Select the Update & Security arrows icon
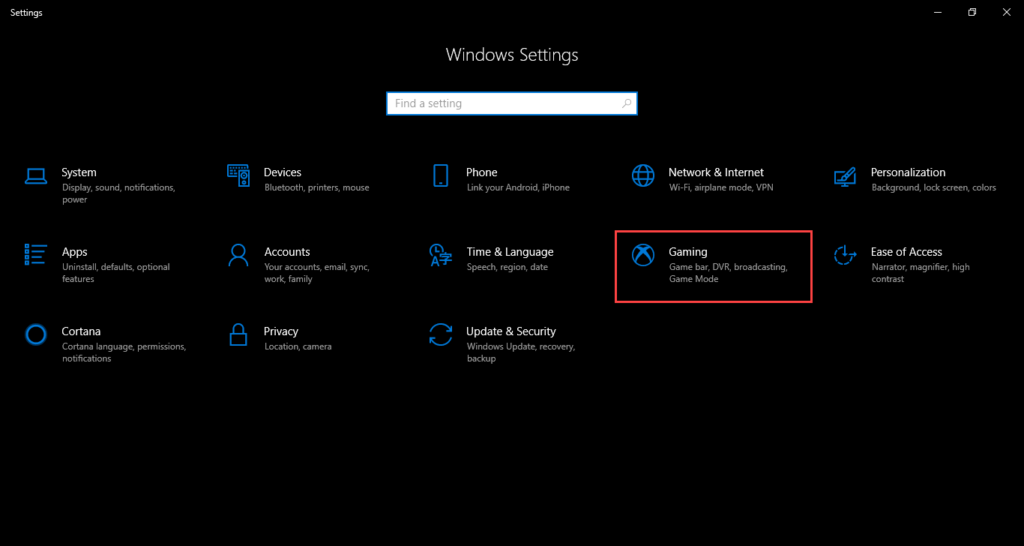The height and width of the screenshot is (546, 1024). point(440,334)
